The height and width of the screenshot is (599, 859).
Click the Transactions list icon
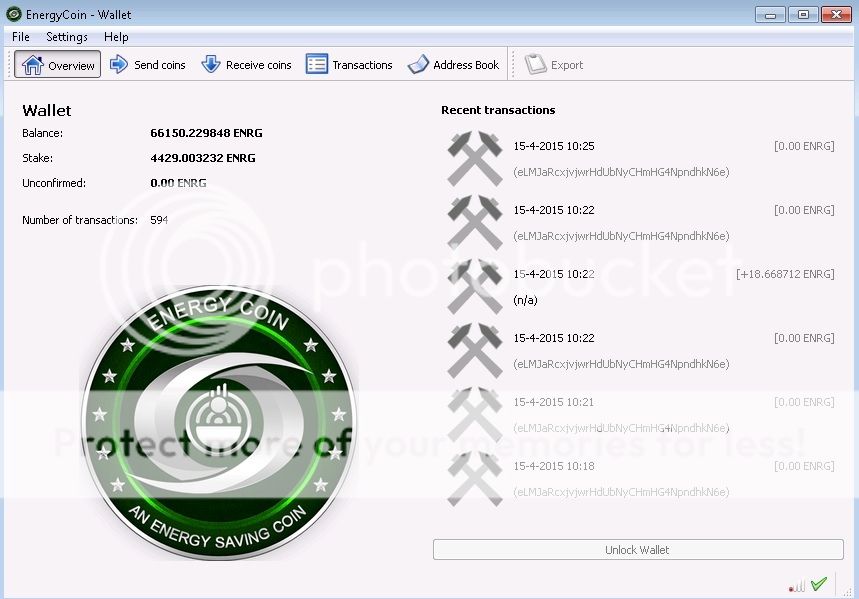(x=317, y=65)
